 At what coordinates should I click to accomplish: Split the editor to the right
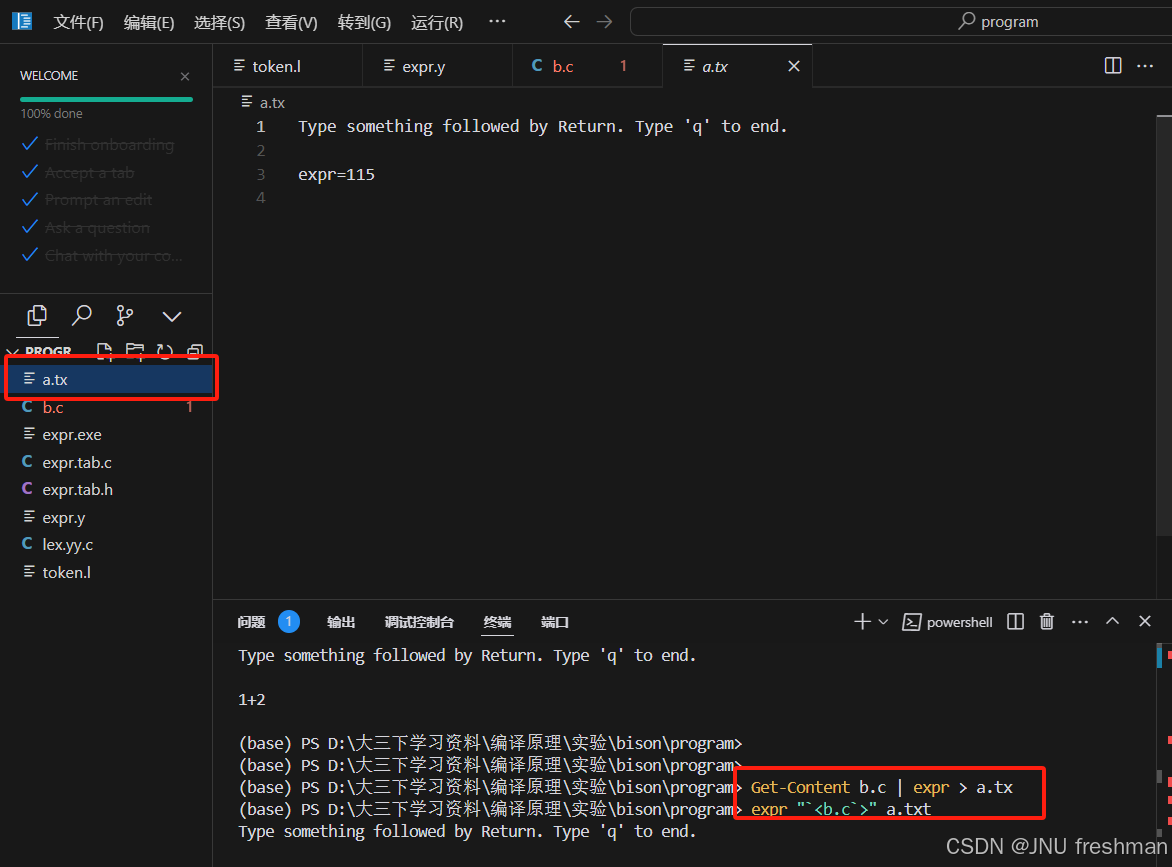point(1113,66)
